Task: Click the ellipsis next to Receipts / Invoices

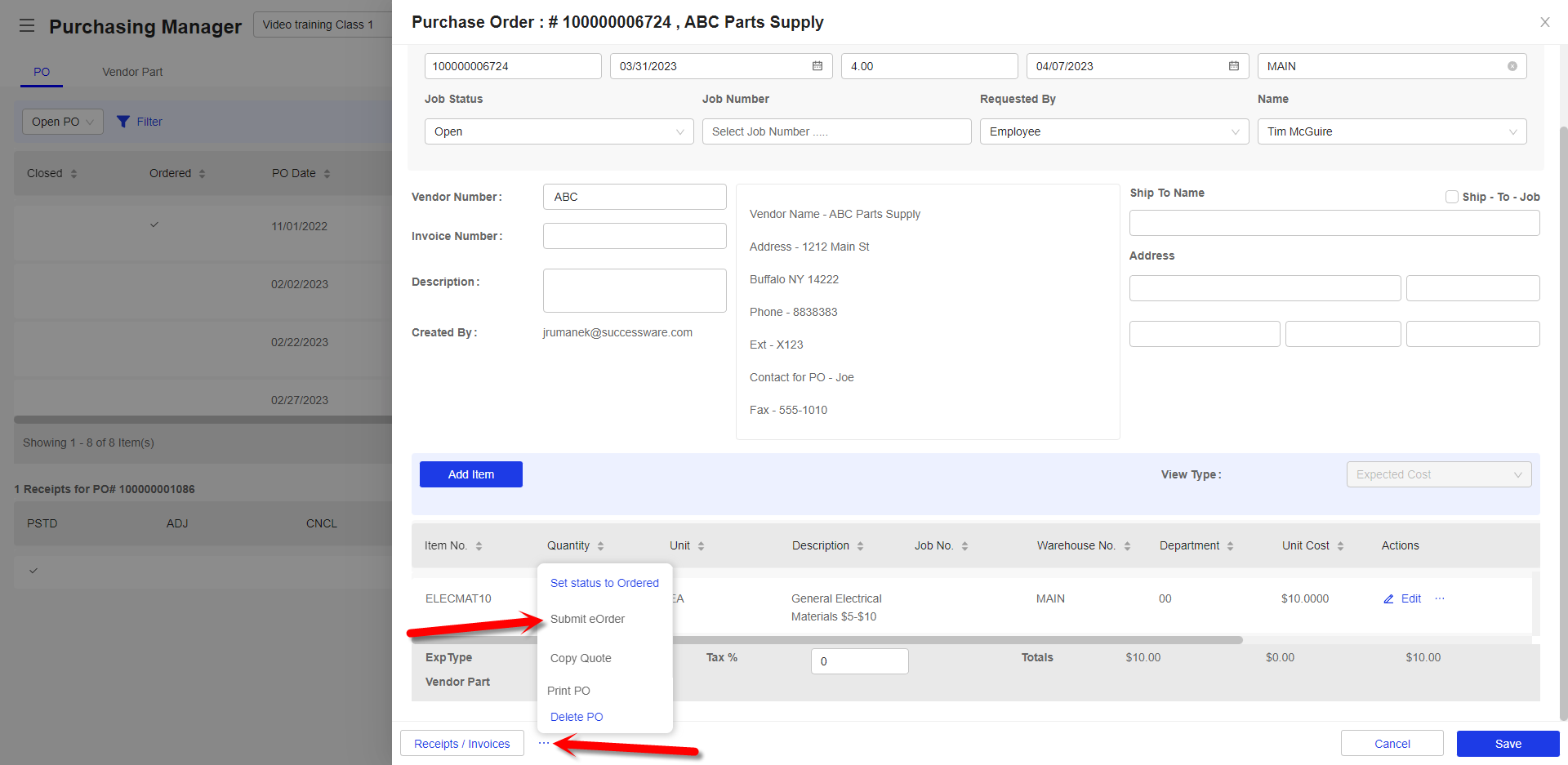Action: [x=545, y=743]
